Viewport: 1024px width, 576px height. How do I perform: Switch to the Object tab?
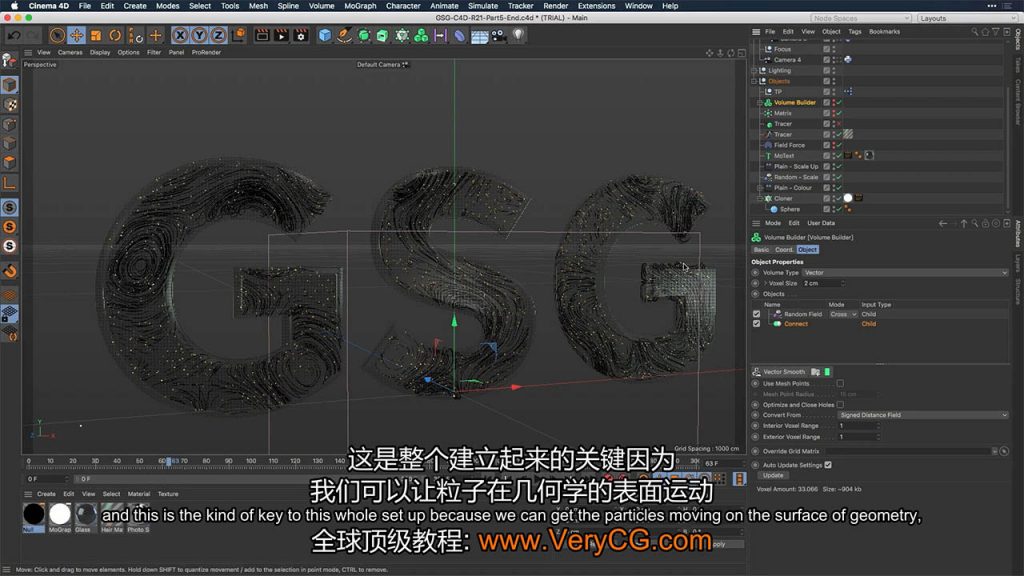click(x=807, y=249)
